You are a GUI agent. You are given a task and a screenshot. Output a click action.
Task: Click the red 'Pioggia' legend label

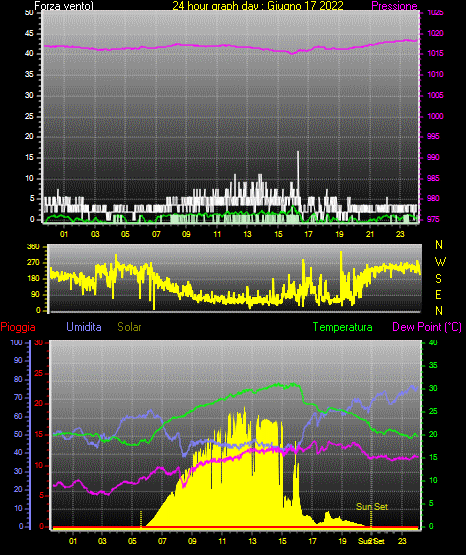18,327
